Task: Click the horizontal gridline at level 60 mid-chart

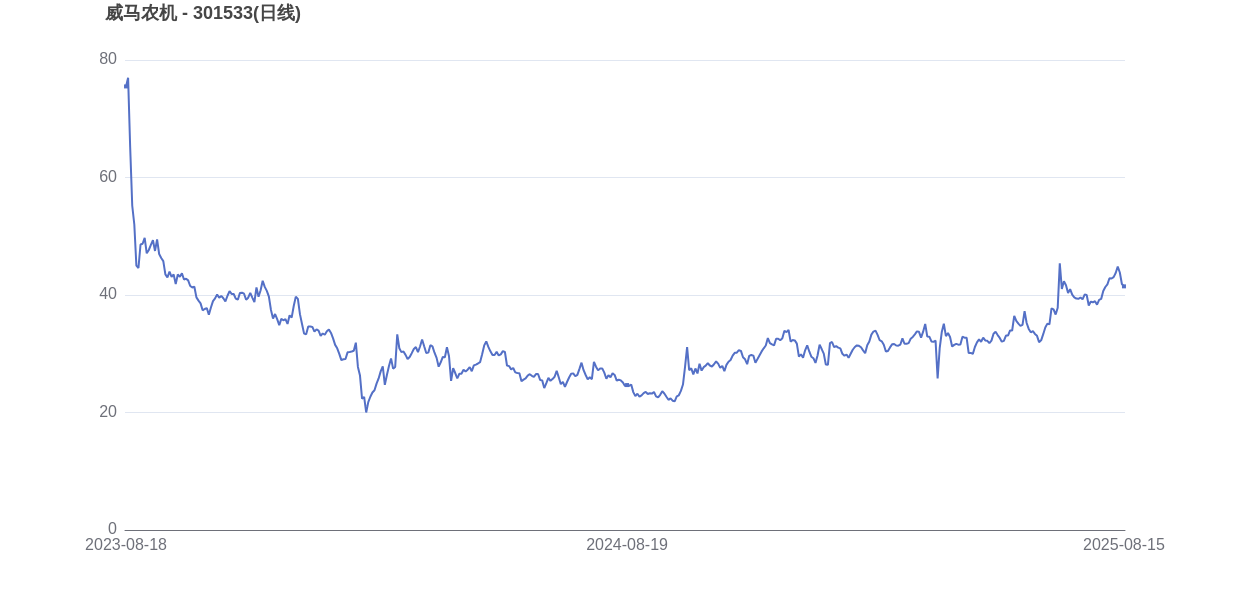Action: click(625, 178)
